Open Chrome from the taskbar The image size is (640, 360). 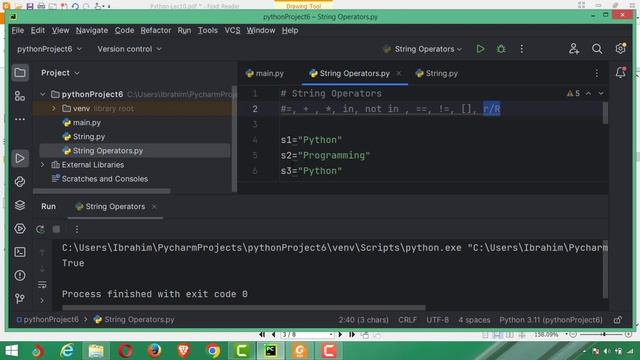(x=213, y=351)
